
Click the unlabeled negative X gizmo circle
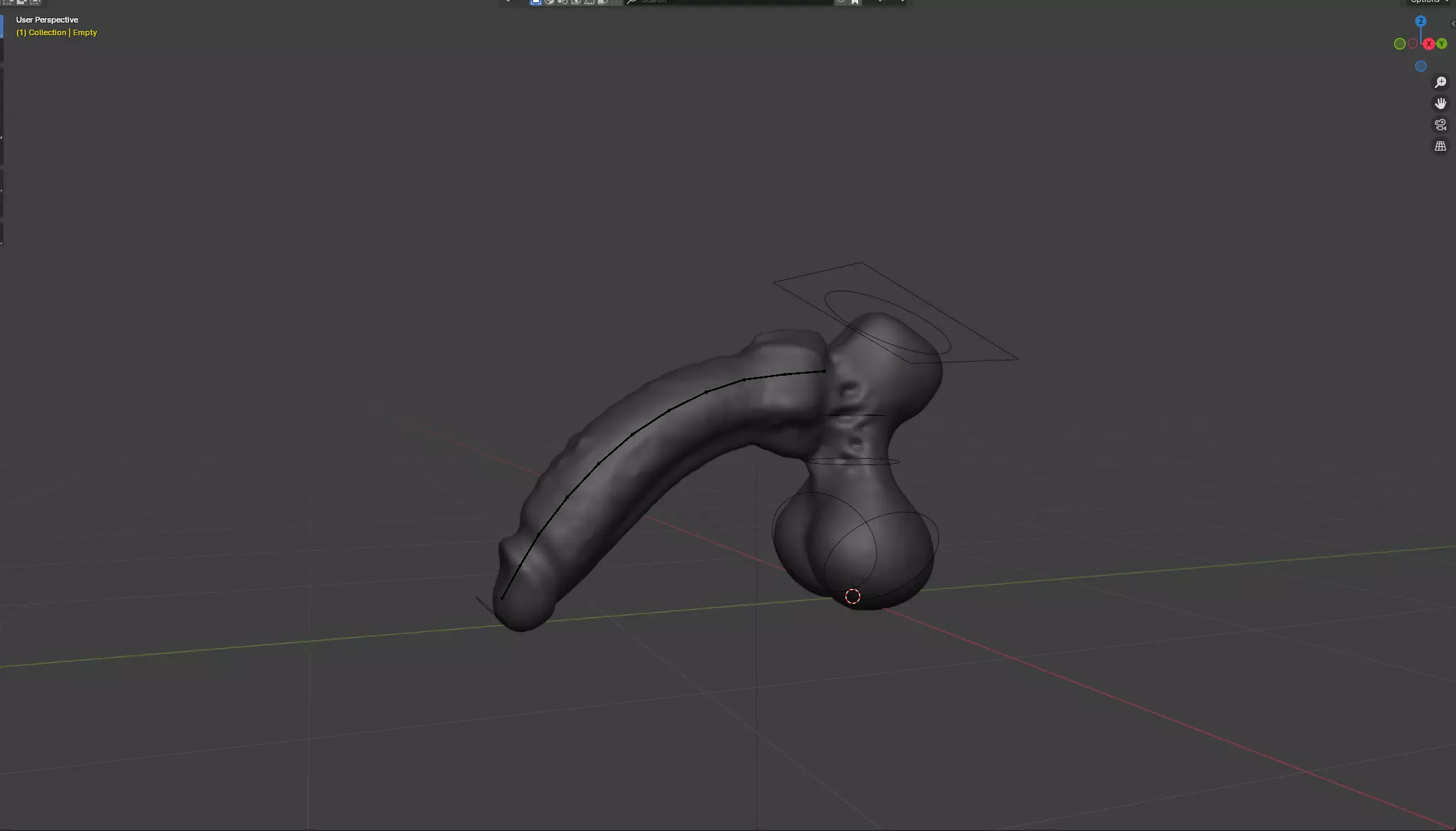tap(1413, 44)
